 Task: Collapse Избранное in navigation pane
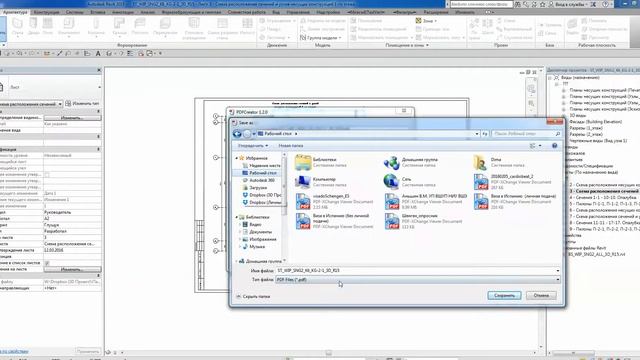[x=237, y=158]
